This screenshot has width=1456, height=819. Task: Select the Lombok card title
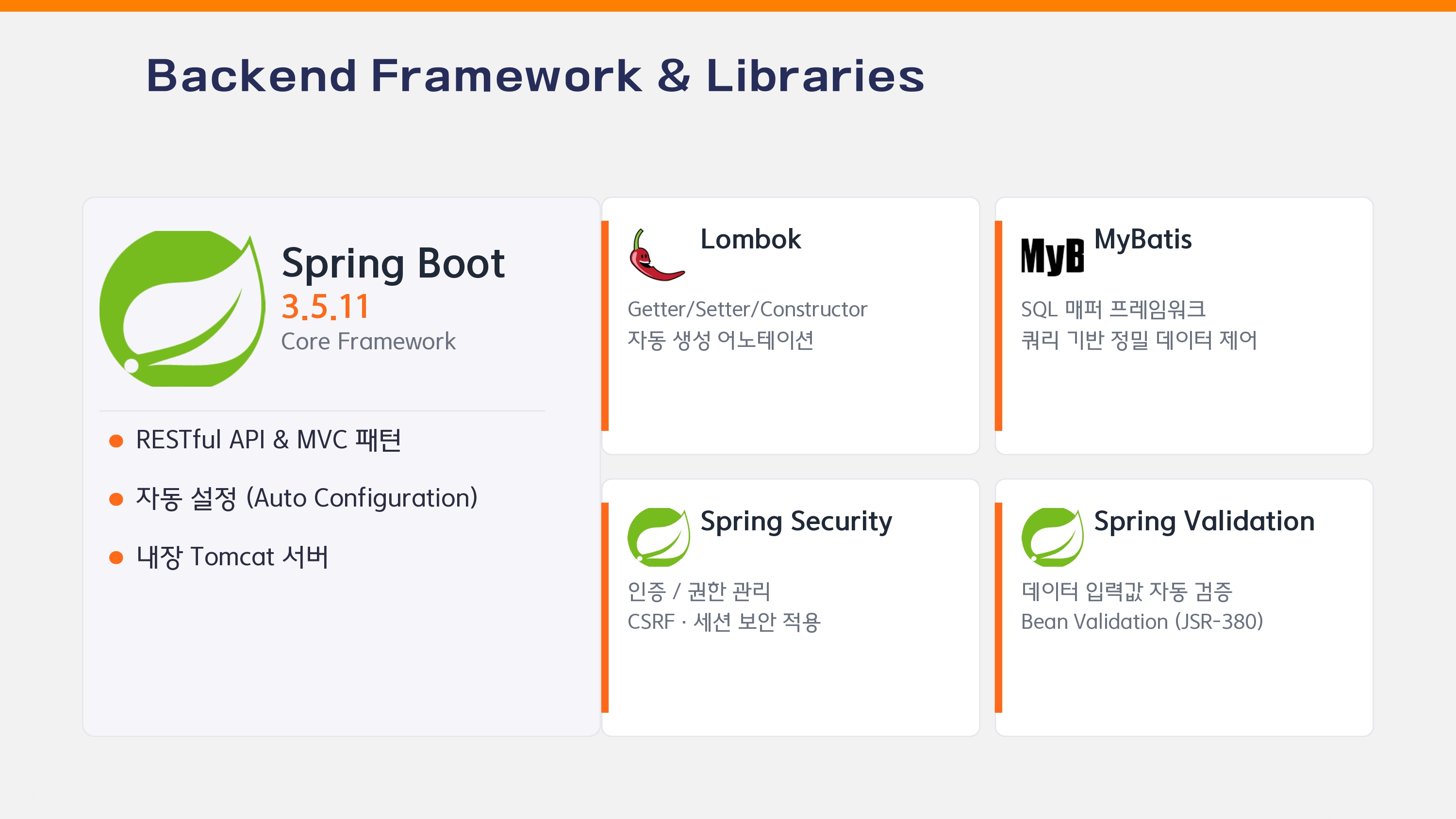tap(751, 239)
